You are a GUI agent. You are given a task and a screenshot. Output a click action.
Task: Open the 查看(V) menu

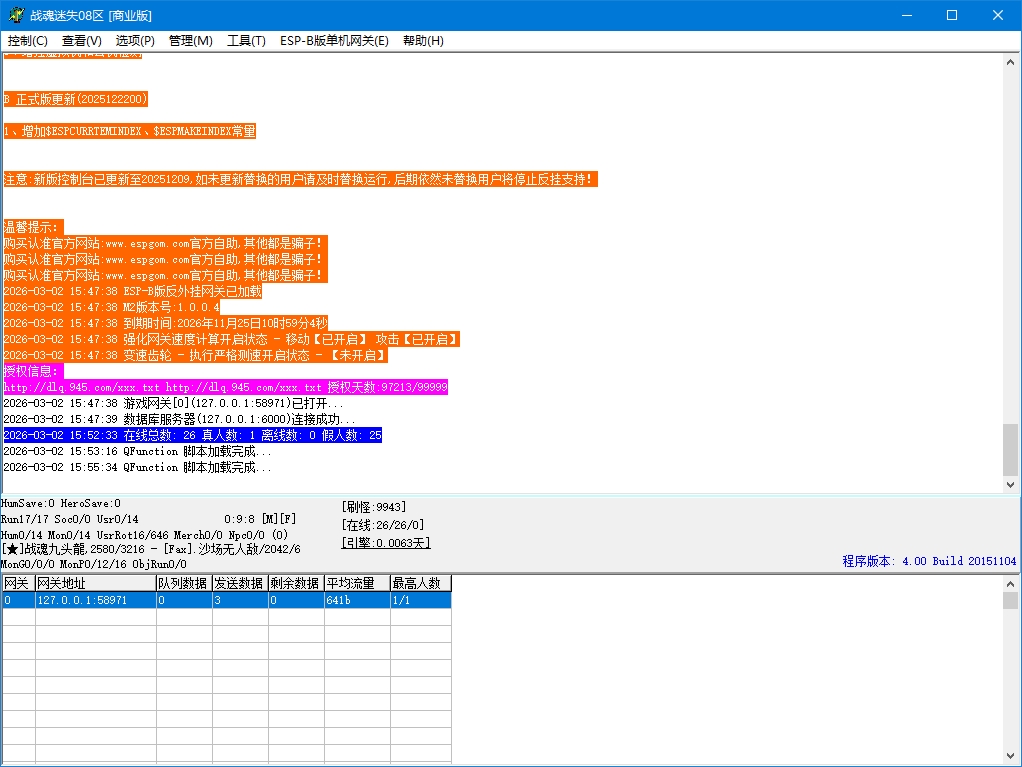tap(82, 41)
